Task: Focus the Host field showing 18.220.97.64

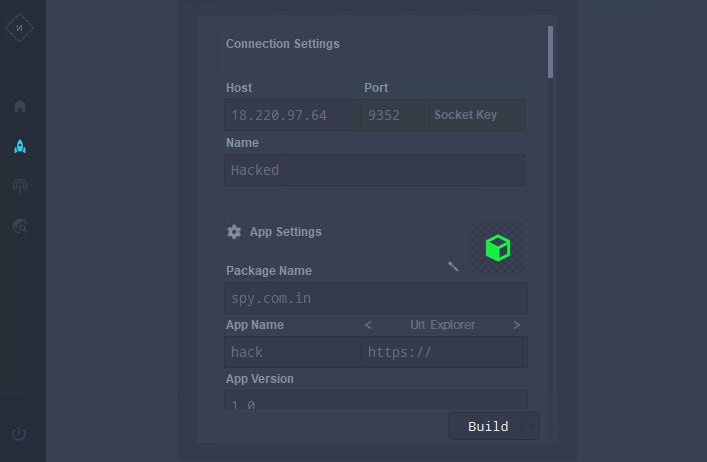Action: pos(293,115)
